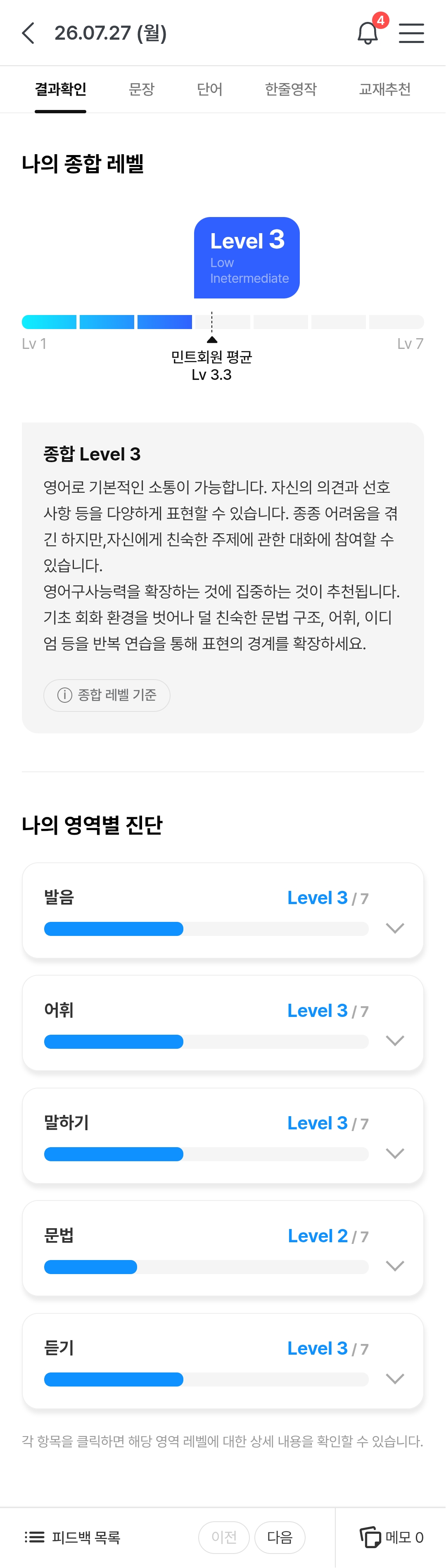446x1568 pixels.
Task: Switch to the 단어 tab
Action: point(209,89)
